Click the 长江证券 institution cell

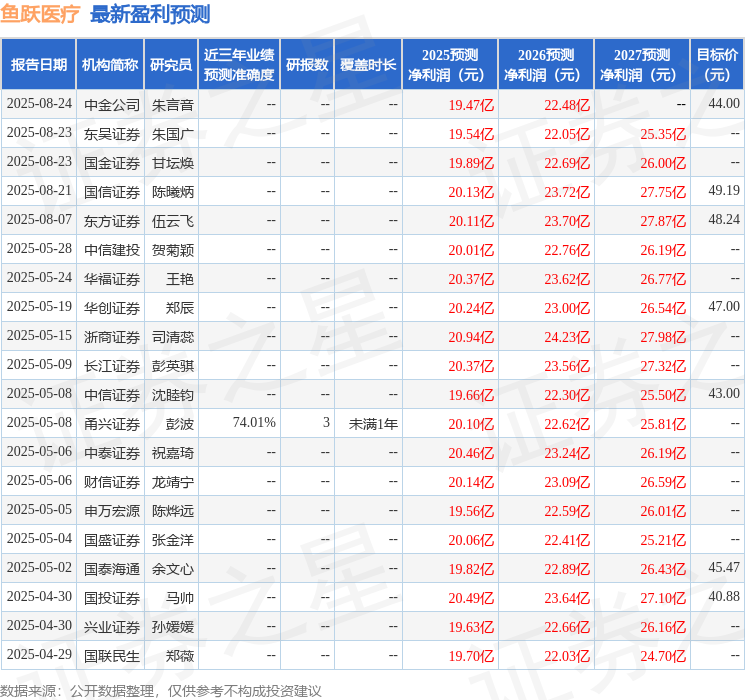pyautogui.click(x=112, y=366)
